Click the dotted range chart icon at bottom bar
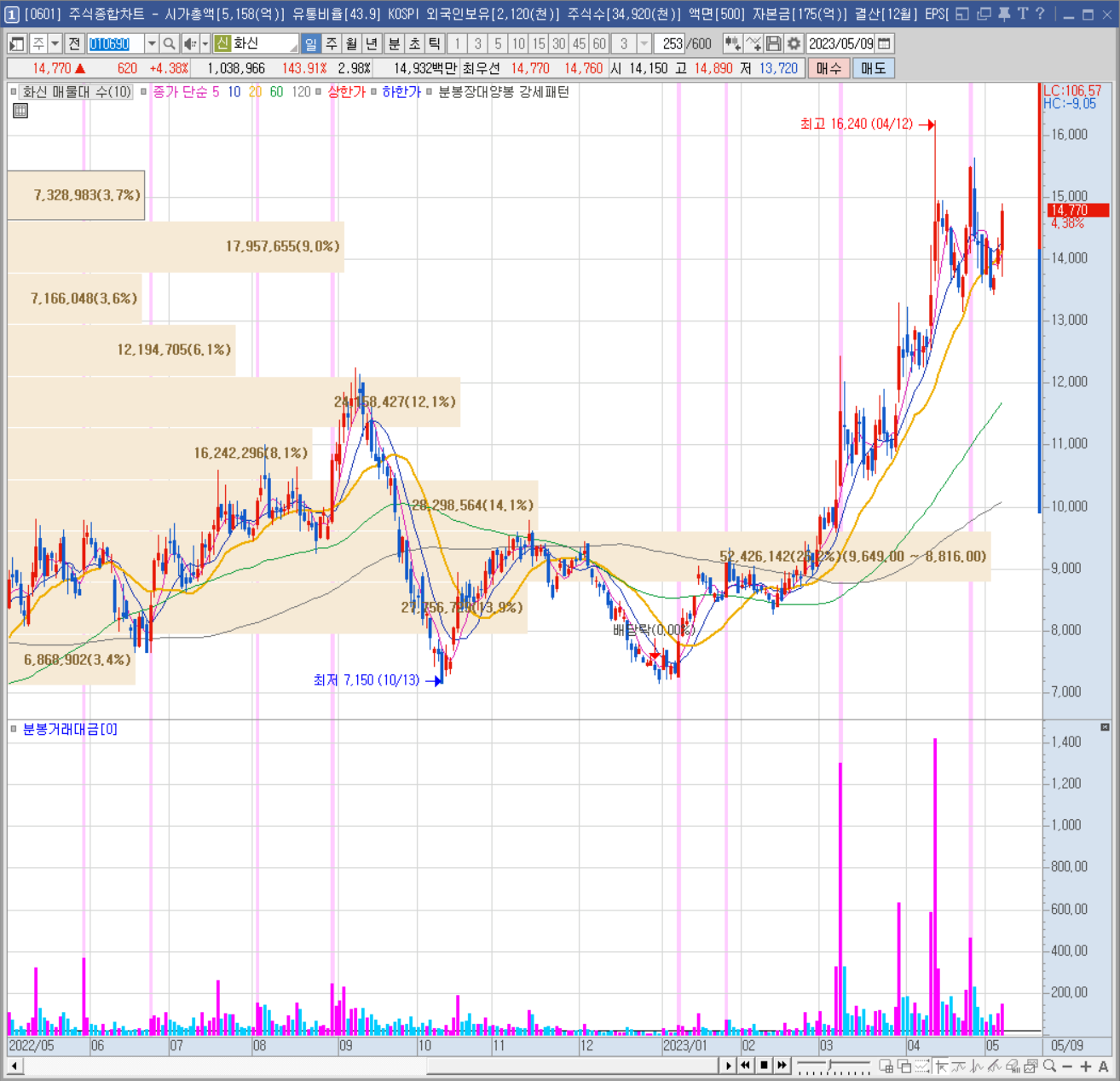Screen dimensions: 1120x1081 (922, 1066)
